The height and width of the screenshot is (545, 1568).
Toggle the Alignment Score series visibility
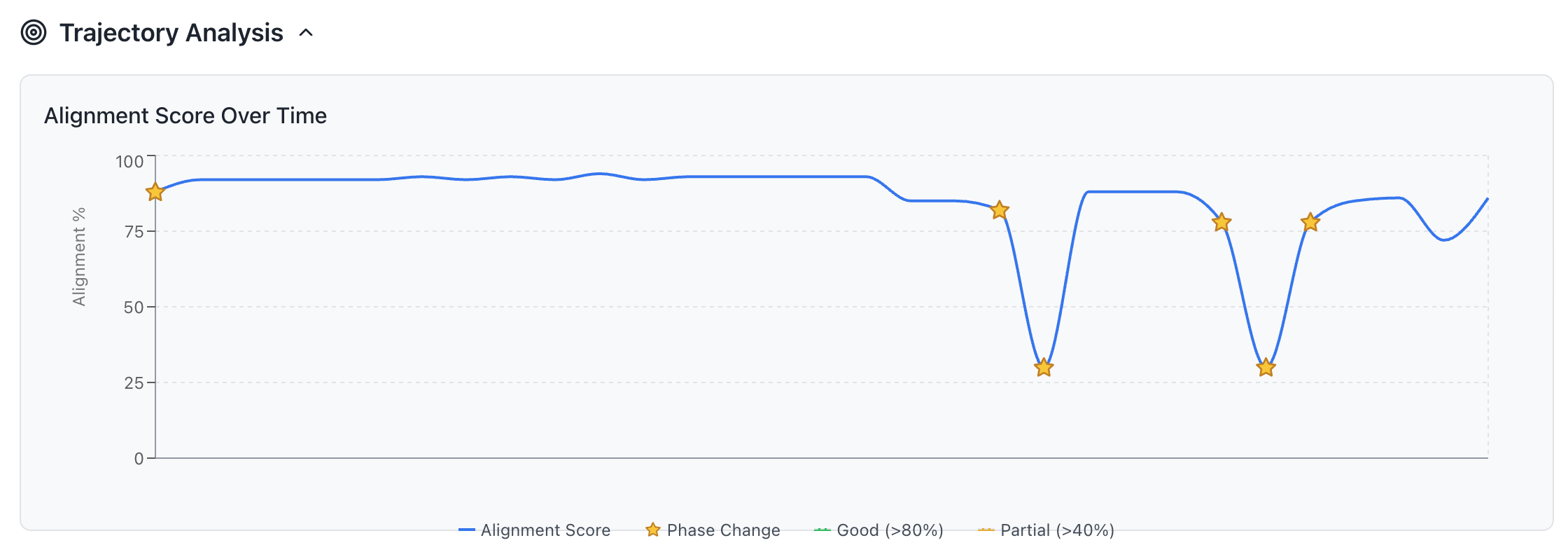[545, 530]
